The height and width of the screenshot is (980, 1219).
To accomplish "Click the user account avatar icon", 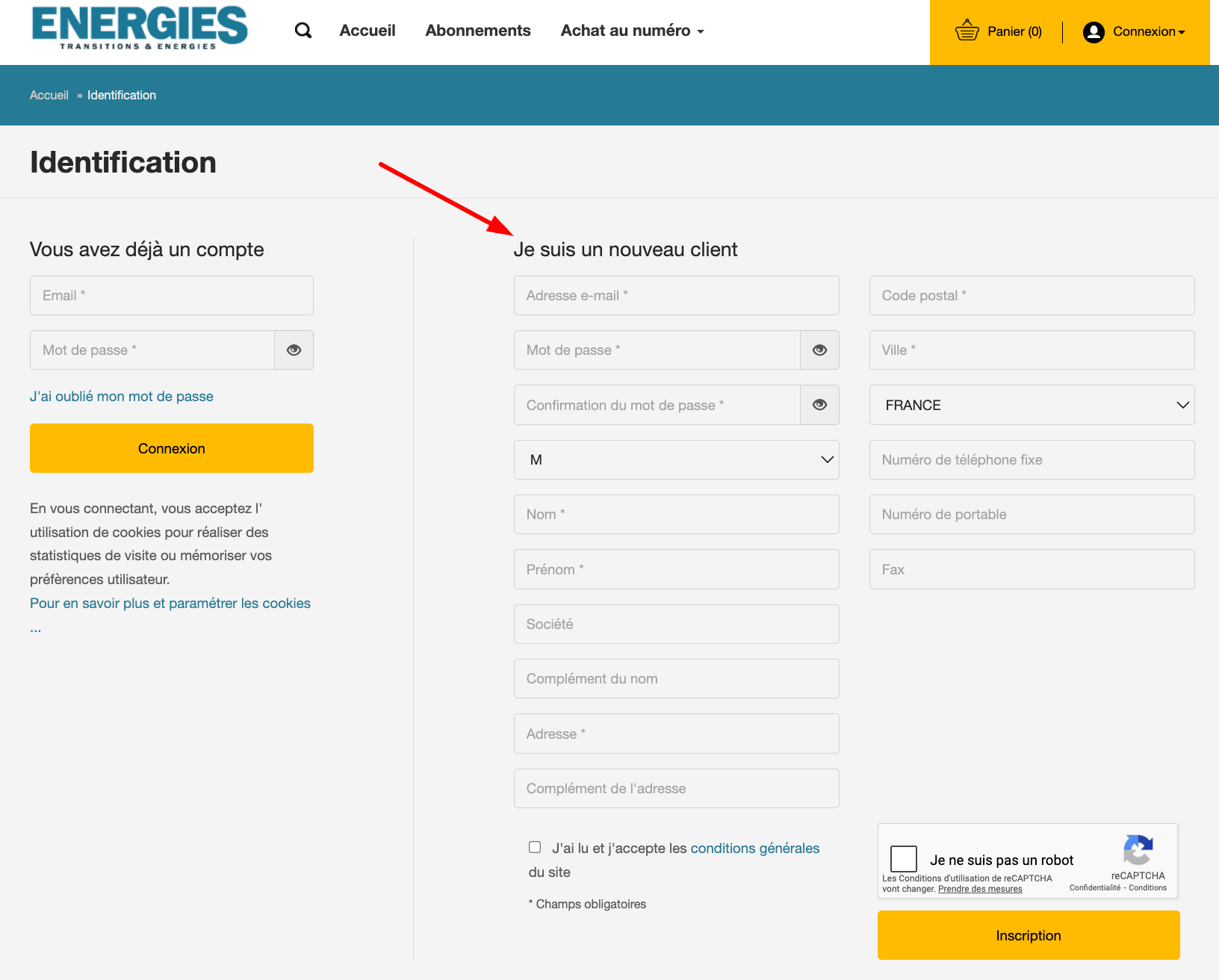I will [x=1094, y=31].
